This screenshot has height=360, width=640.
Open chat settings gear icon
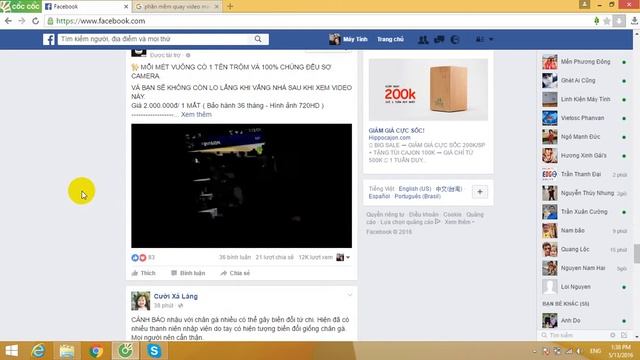(x=613, y=335)
